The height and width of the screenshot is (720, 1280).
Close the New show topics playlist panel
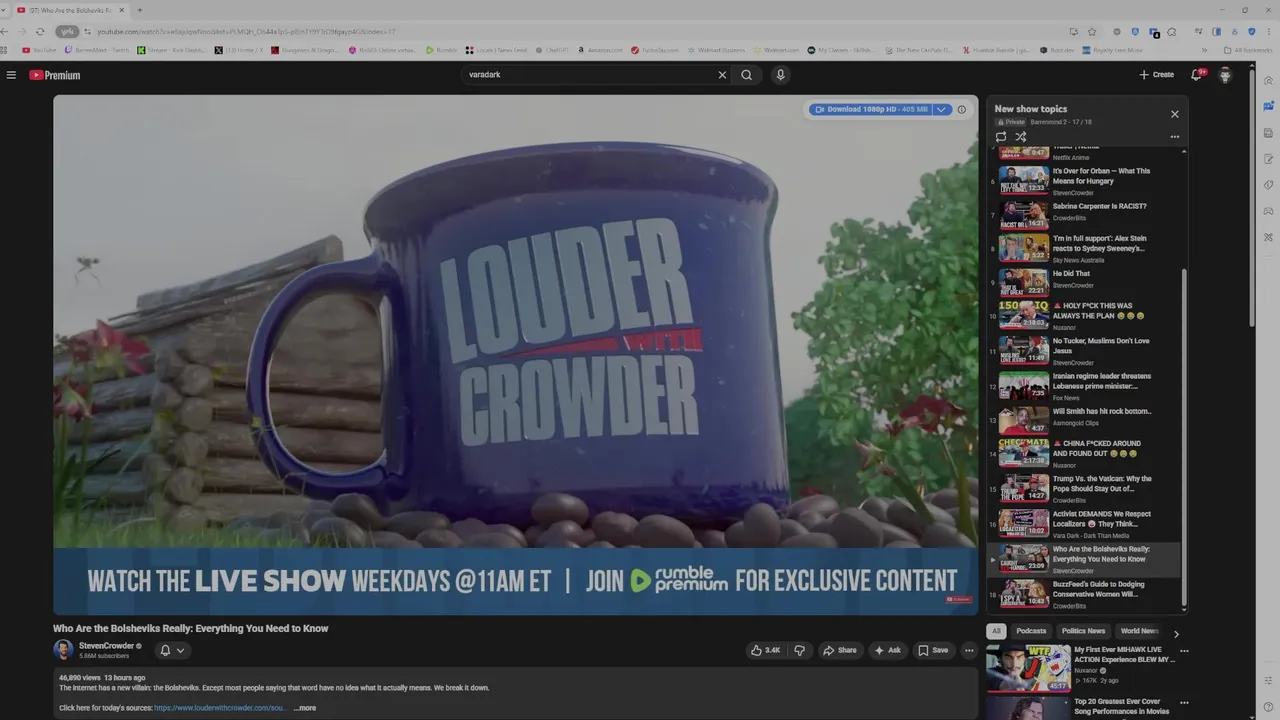pyautogui.click(x=1174, y=114)
